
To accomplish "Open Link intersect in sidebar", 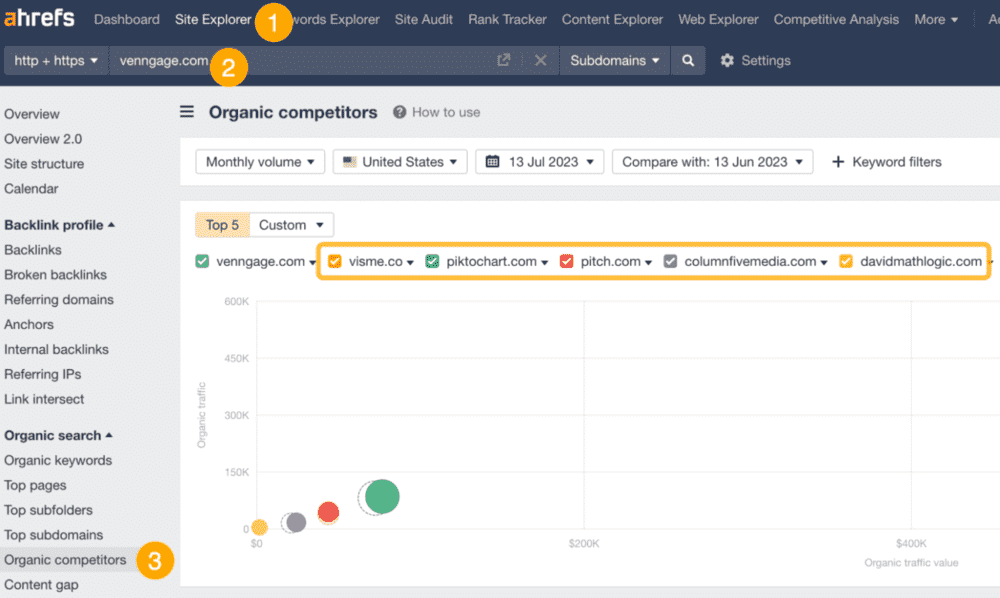I will tap(44, 399).
